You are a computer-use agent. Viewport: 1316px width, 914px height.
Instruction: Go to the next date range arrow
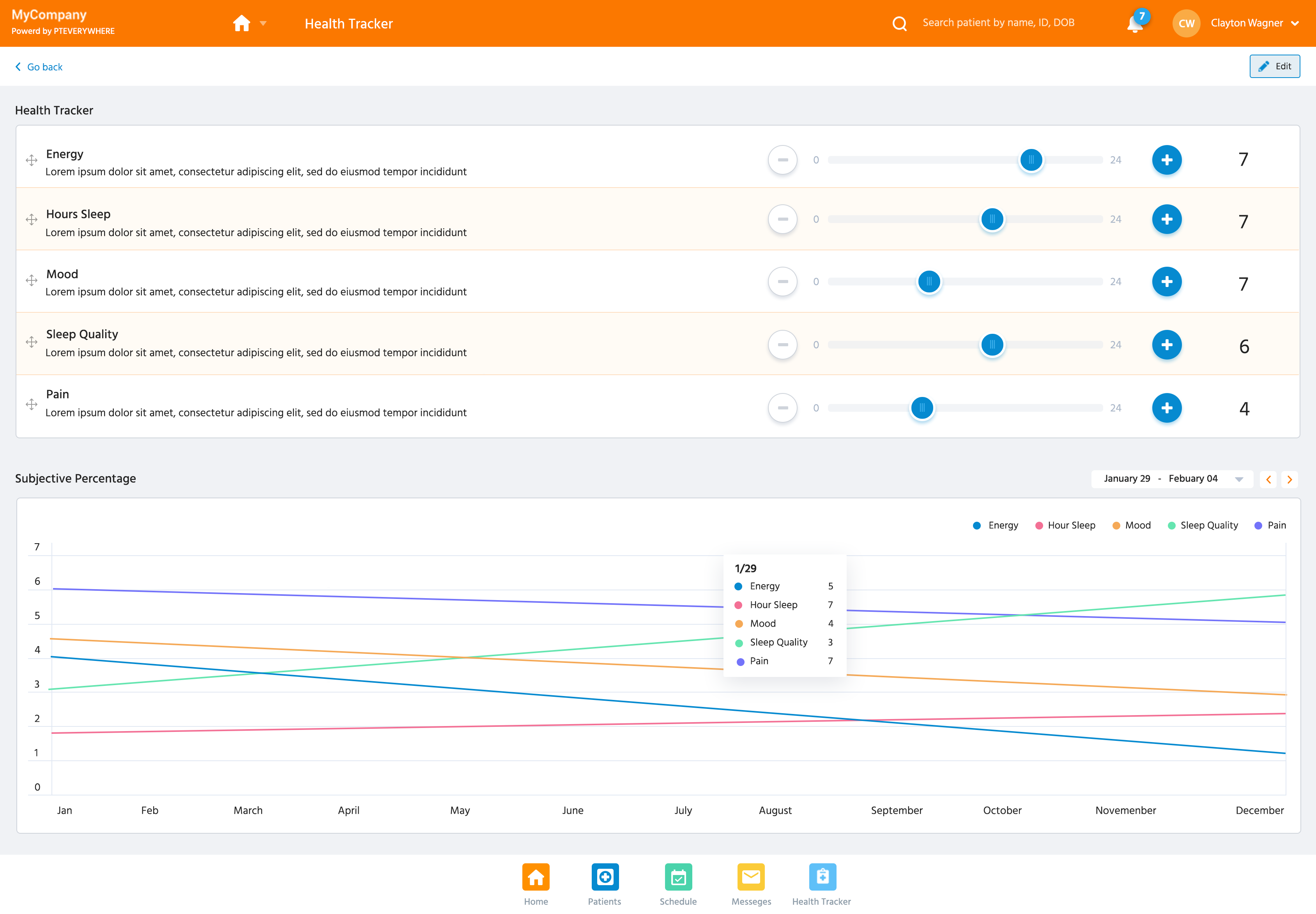[1289, 479]
